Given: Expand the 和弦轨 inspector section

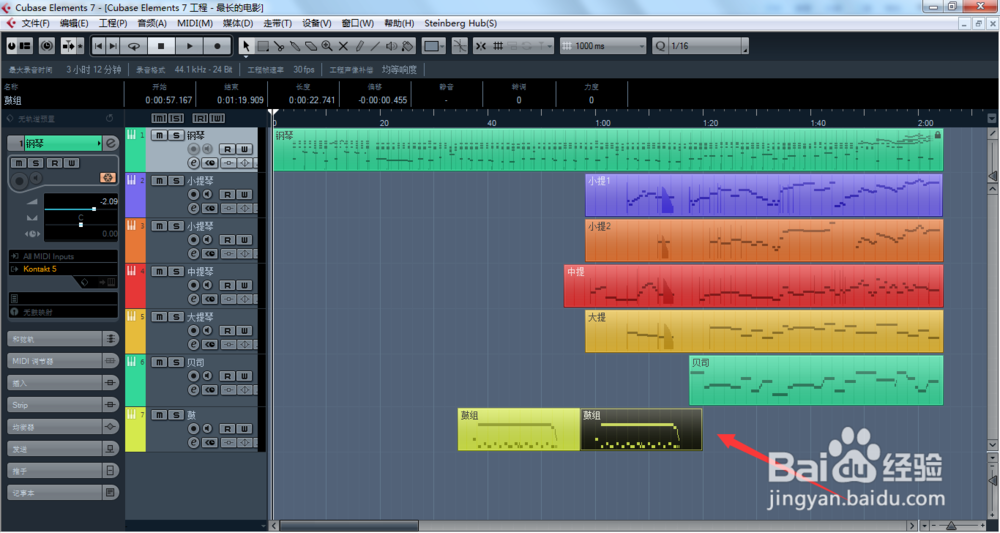Looking at the screenshot, I should pyautogui.click(x=62, y=339).
